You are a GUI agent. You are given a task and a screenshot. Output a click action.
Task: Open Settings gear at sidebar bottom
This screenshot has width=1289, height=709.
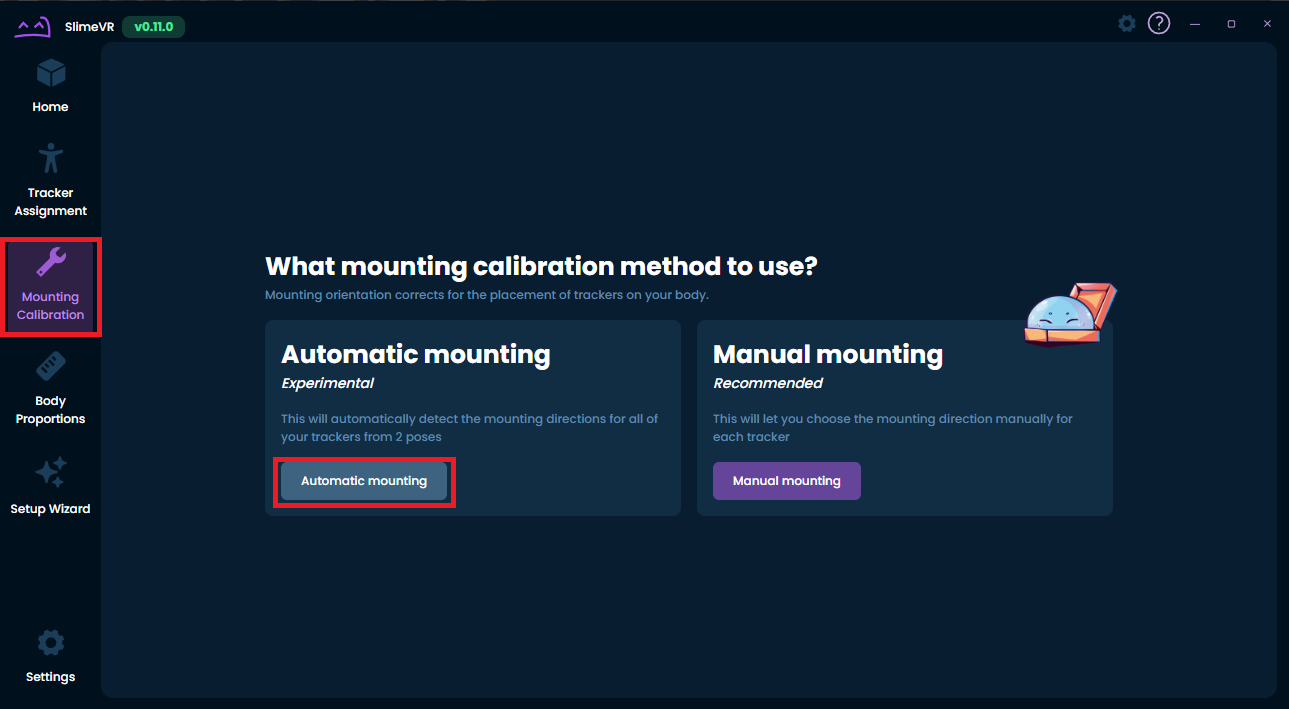pos(50,643)
